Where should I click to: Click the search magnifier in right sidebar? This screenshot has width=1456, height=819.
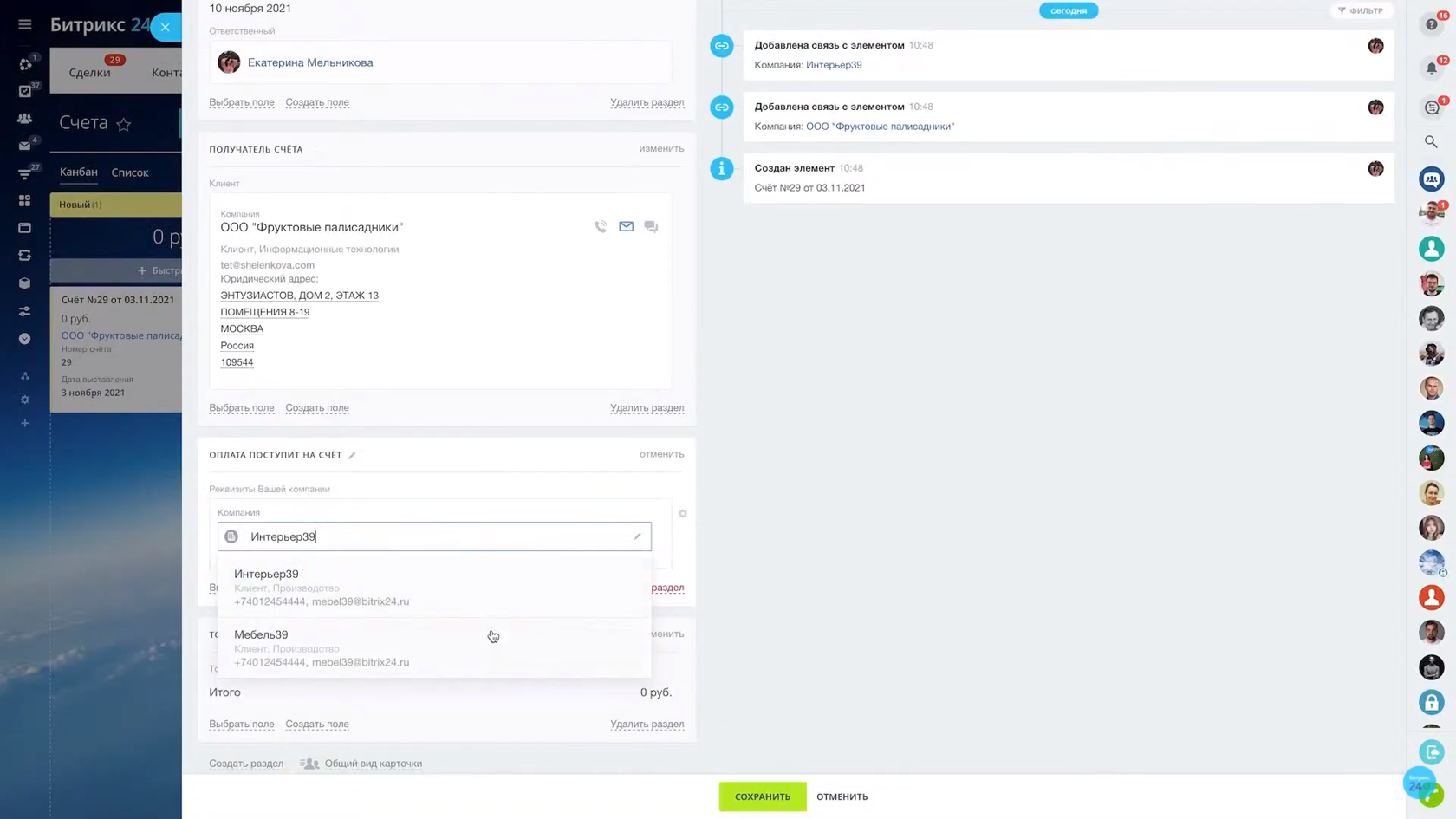pos(1431,141)
